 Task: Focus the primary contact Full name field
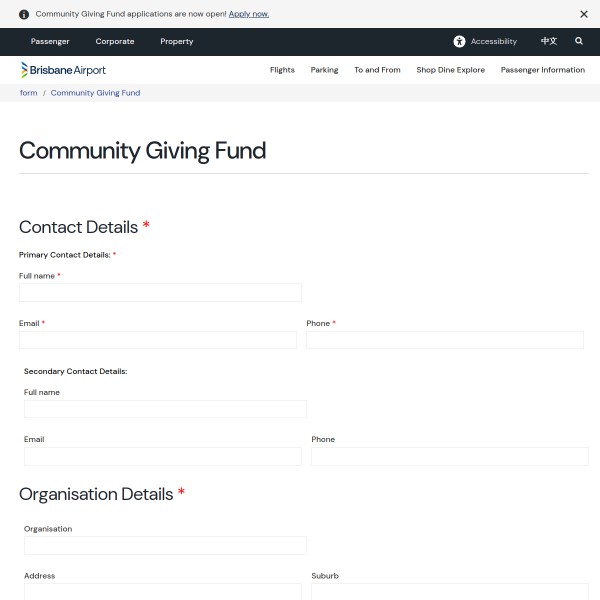(x=160, y=292)
